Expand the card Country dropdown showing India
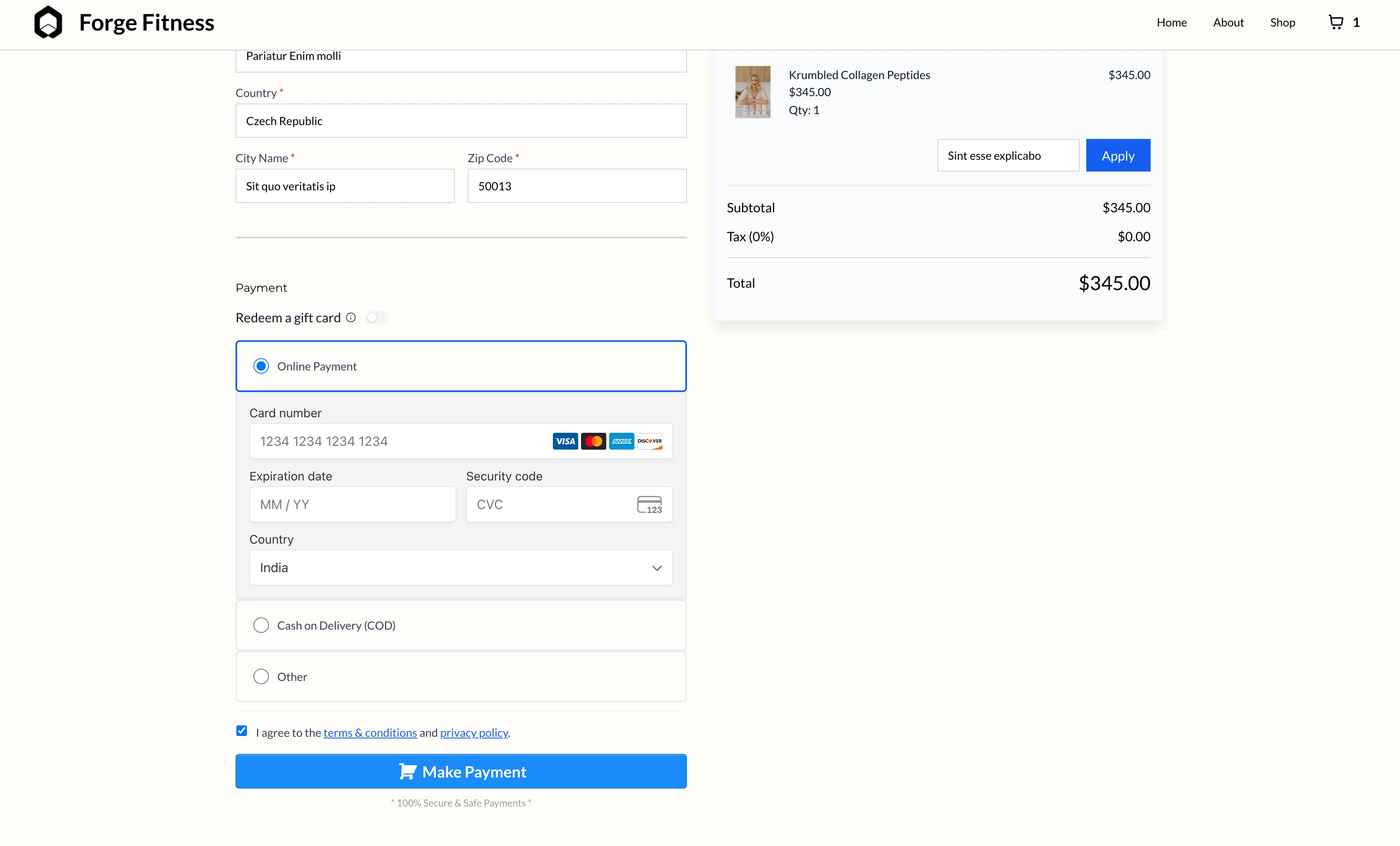This screenshot has height=846, width=1400. 461,568
